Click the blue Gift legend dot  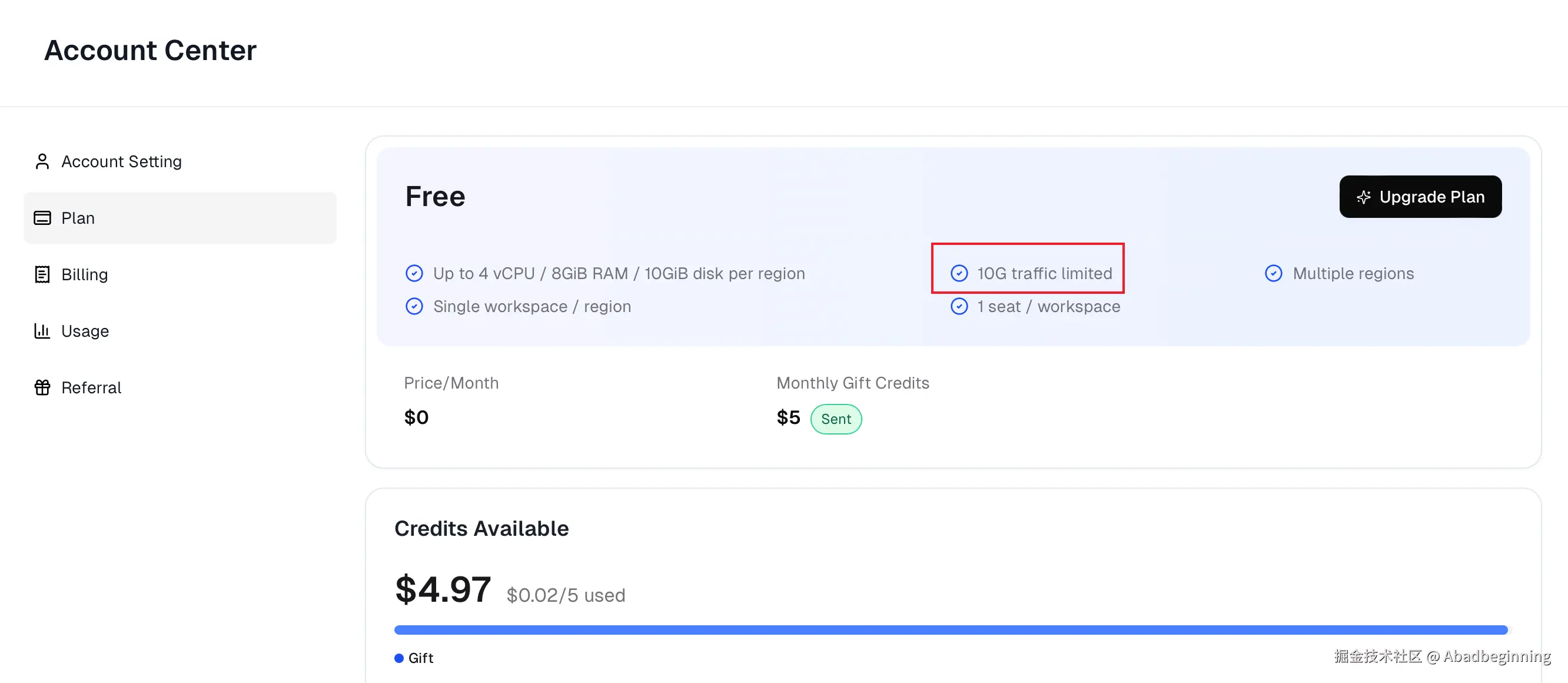[x=399, y=658]
